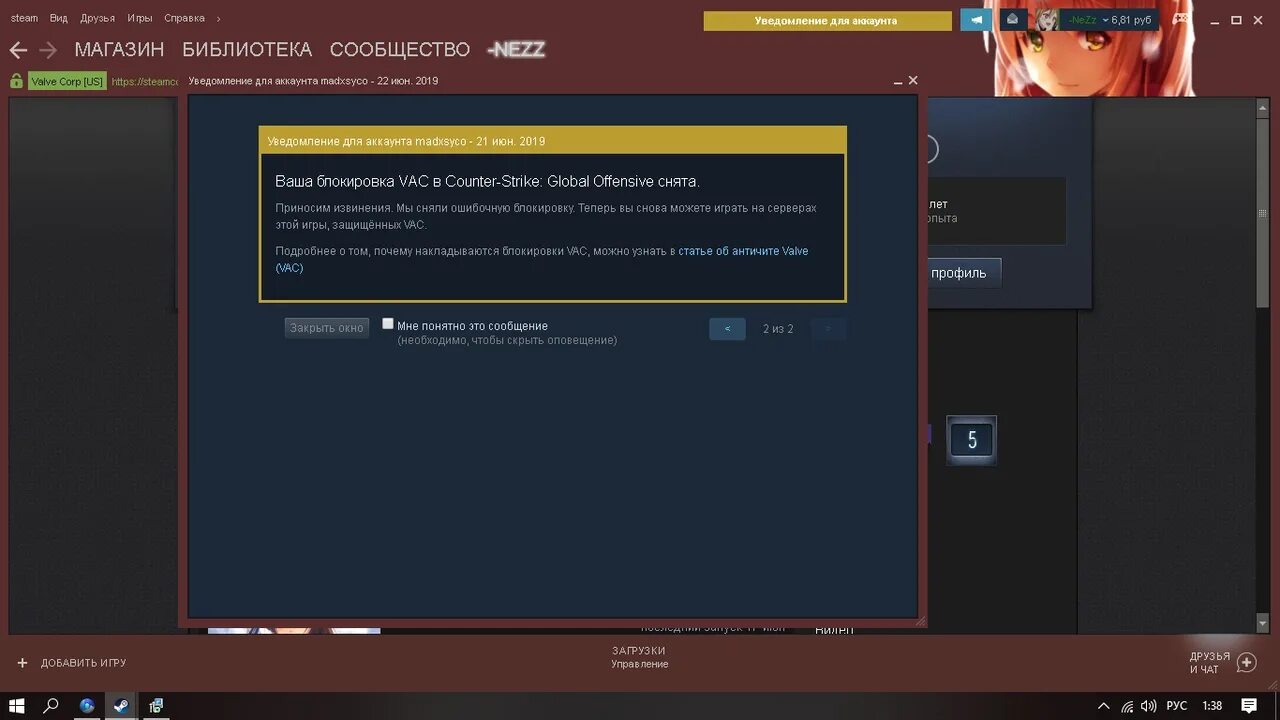Open the volume tray icon
The height and width of the screenshot is (720, 1280).
[1149, 706]
